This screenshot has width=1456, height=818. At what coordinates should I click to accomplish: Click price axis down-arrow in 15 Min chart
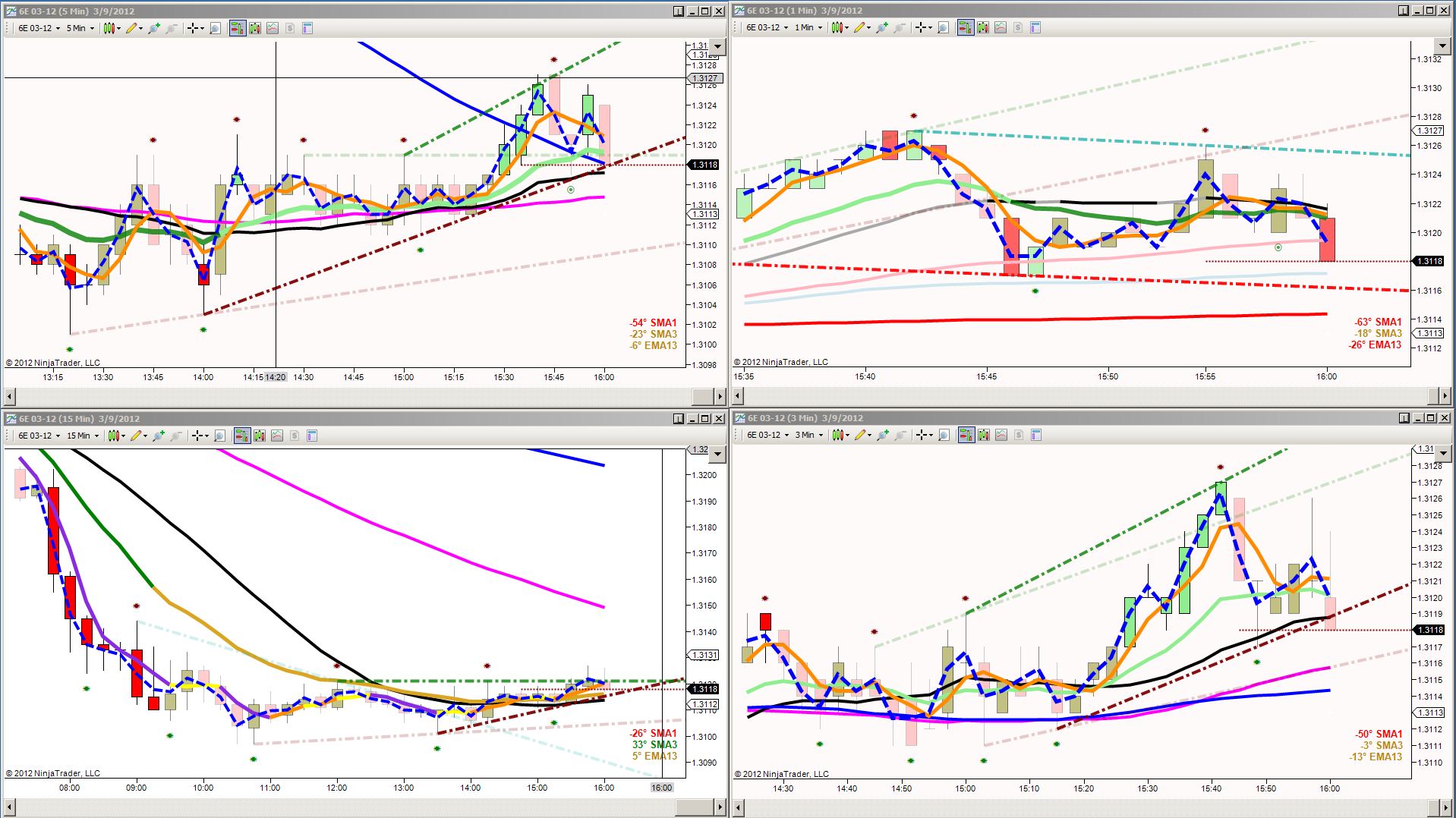(717, 455)
